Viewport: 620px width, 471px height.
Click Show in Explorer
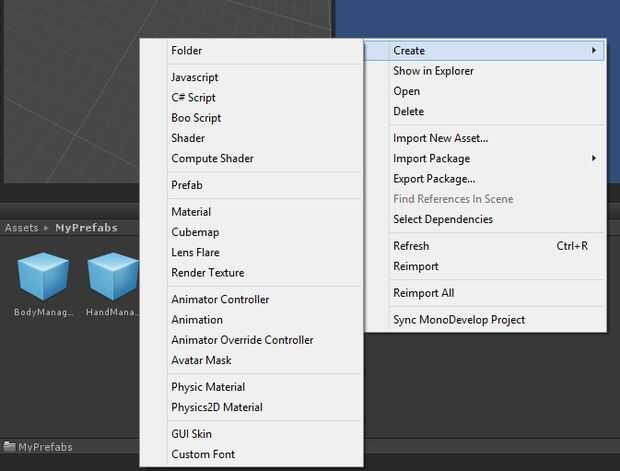tap(433, 71)
